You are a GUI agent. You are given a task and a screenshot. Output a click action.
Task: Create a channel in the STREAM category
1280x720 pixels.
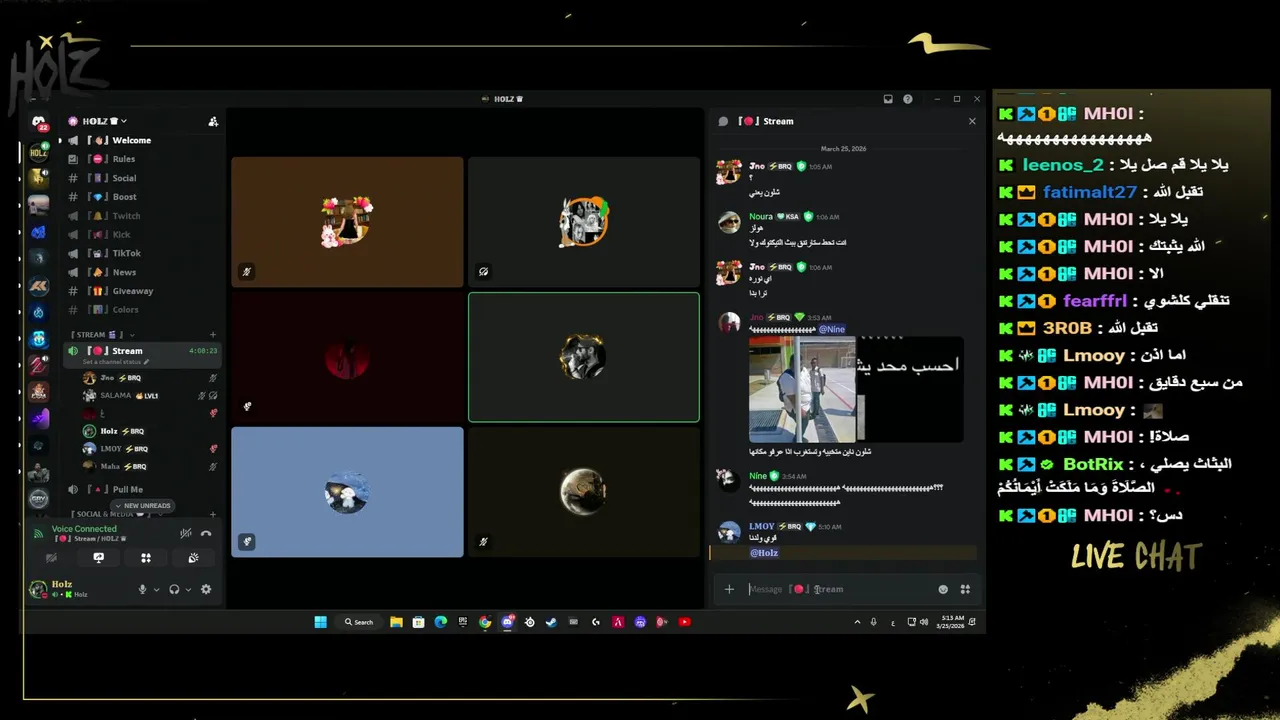point(213,335)
